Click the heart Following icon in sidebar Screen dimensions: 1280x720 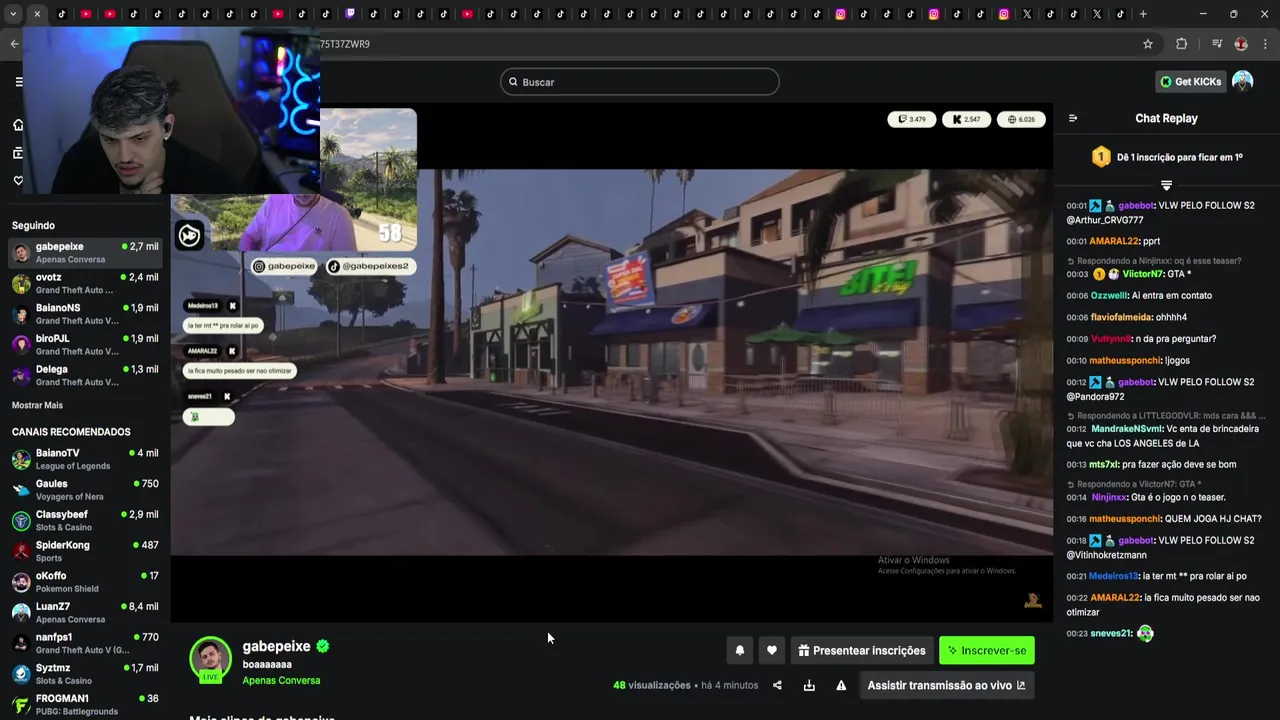18,181
